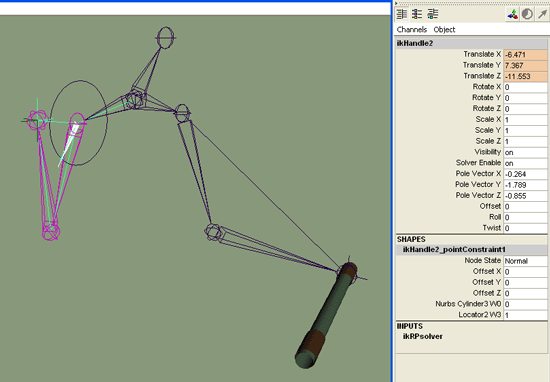Screen dimensions: 550x382
Task: Click the Scale X value field
Action: coord(525,120)
